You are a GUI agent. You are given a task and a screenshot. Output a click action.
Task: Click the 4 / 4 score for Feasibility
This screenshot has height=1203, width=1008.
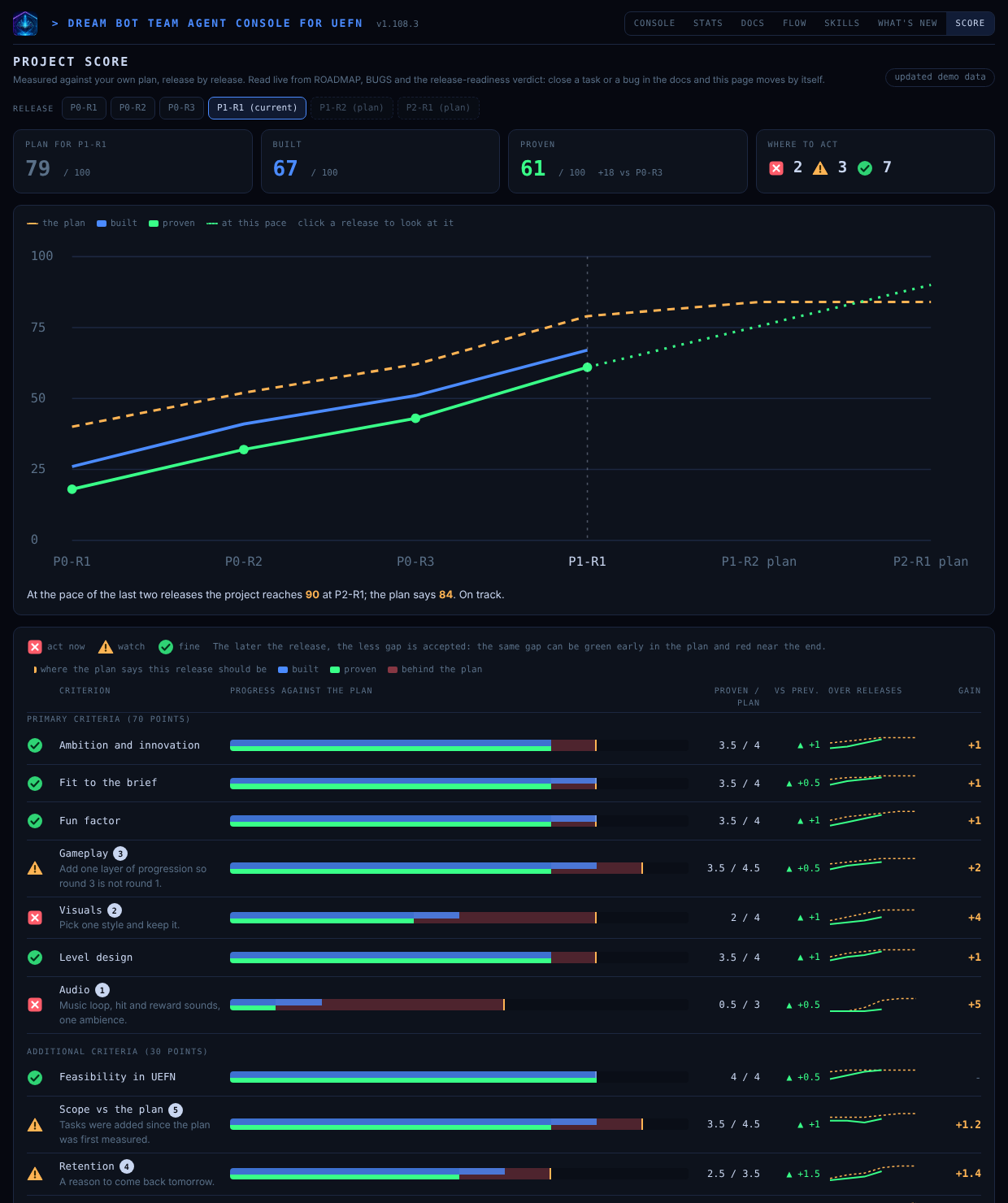(x=745, y=1077)
